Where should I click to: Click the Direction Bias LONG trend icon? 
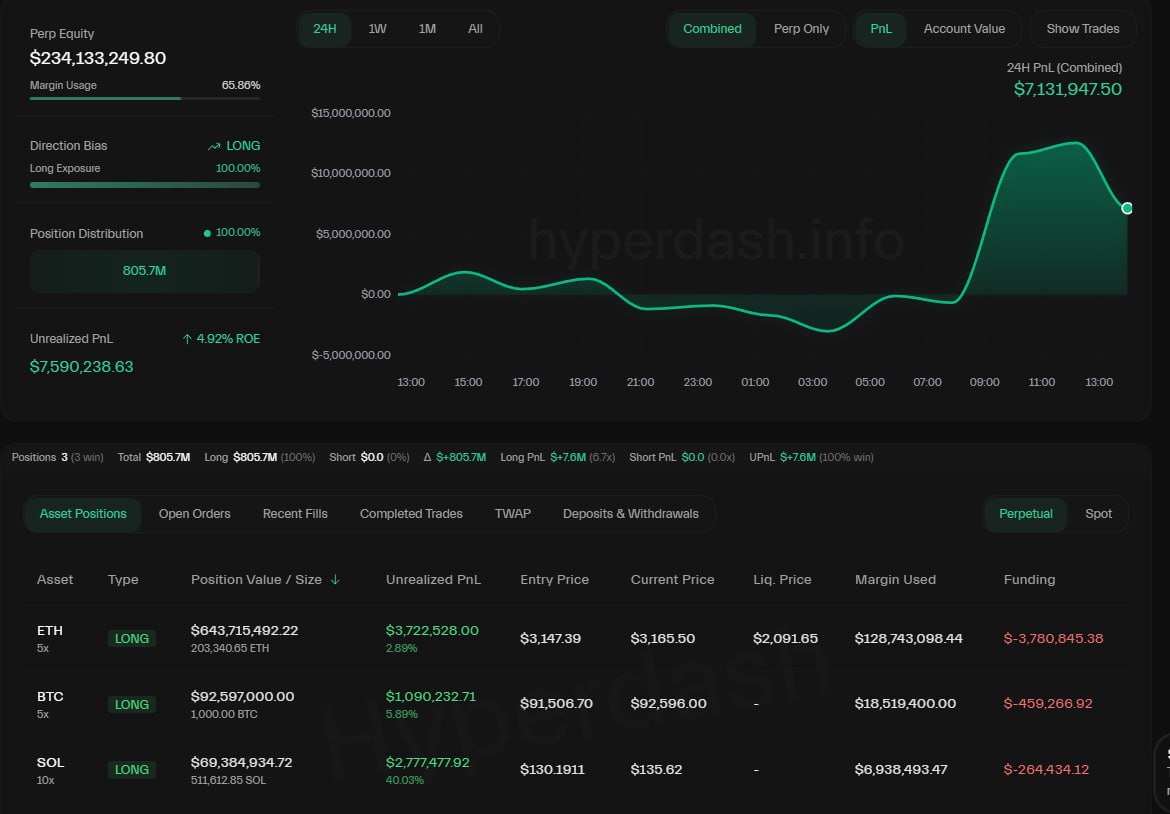pyautogui.click(x=214, y=146)
